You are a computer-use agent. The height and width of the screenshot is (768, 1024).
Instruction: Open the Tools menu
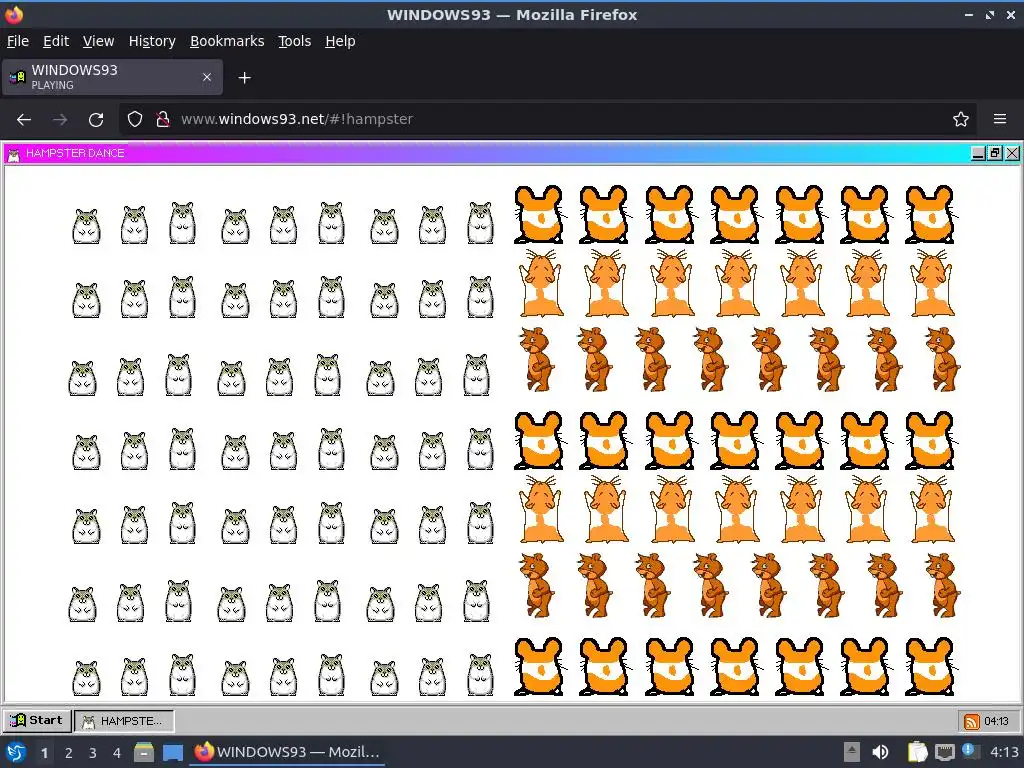295,41
